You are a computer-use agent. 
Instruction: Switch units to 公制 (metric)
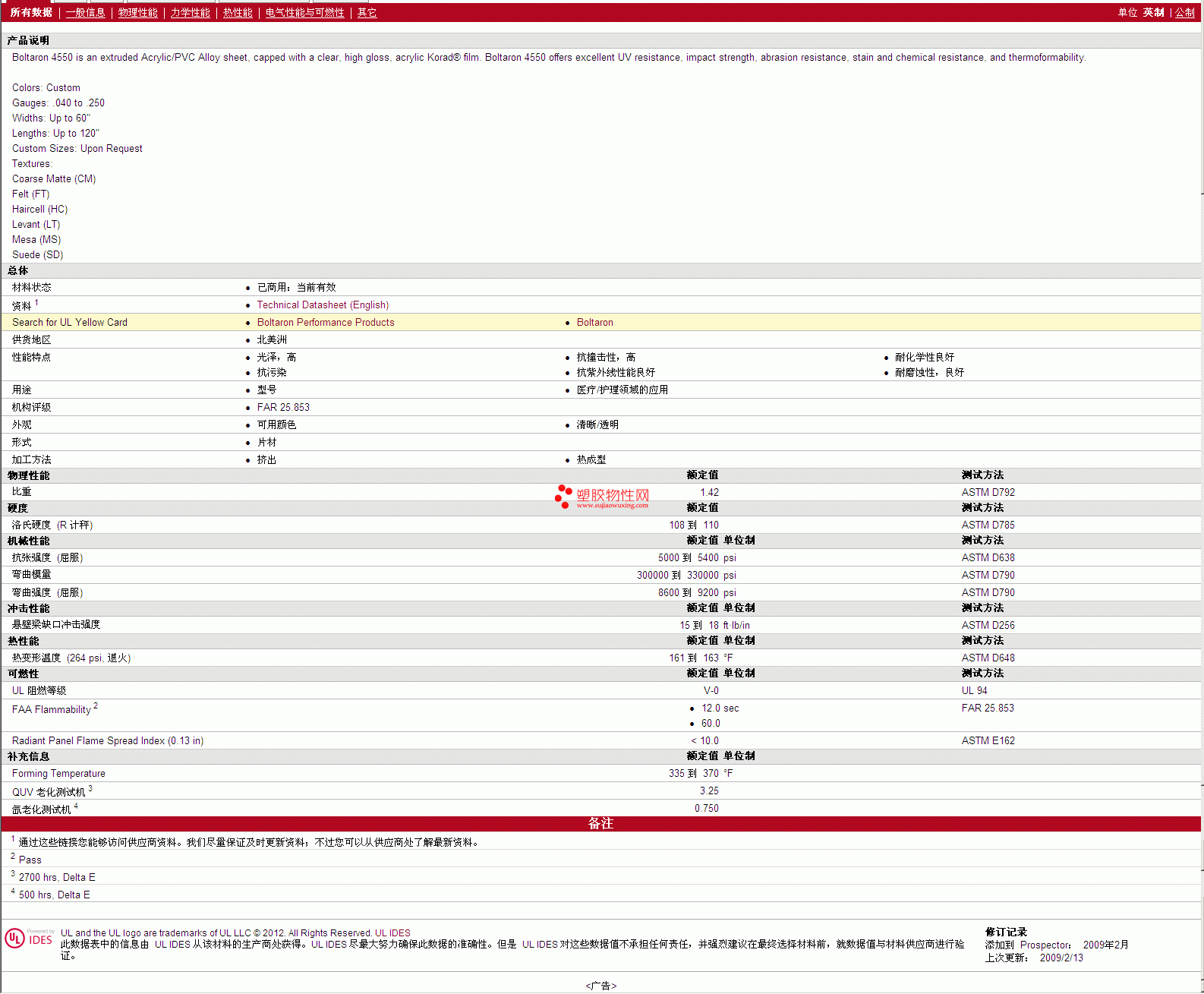click(x=1184, y=13)
